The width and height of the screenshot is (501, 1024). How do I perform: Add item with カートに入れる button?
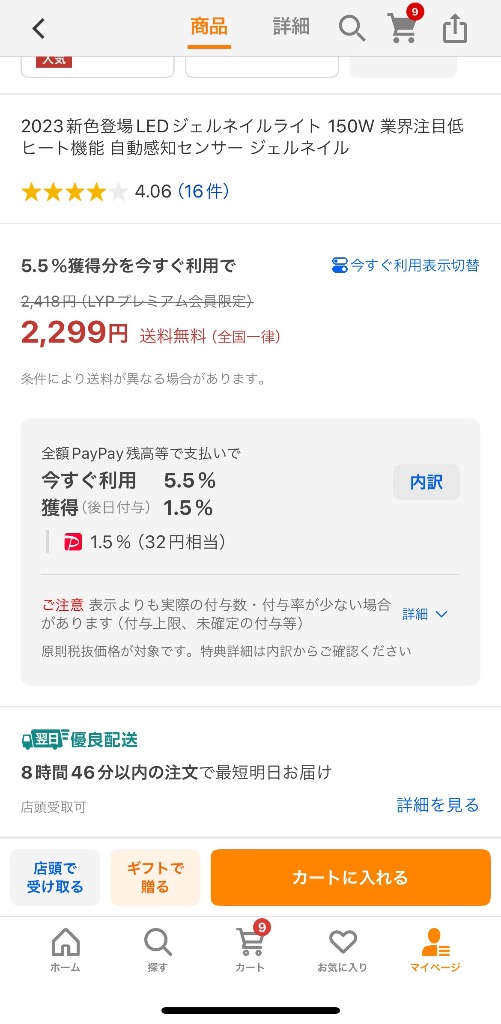[351, 877]
